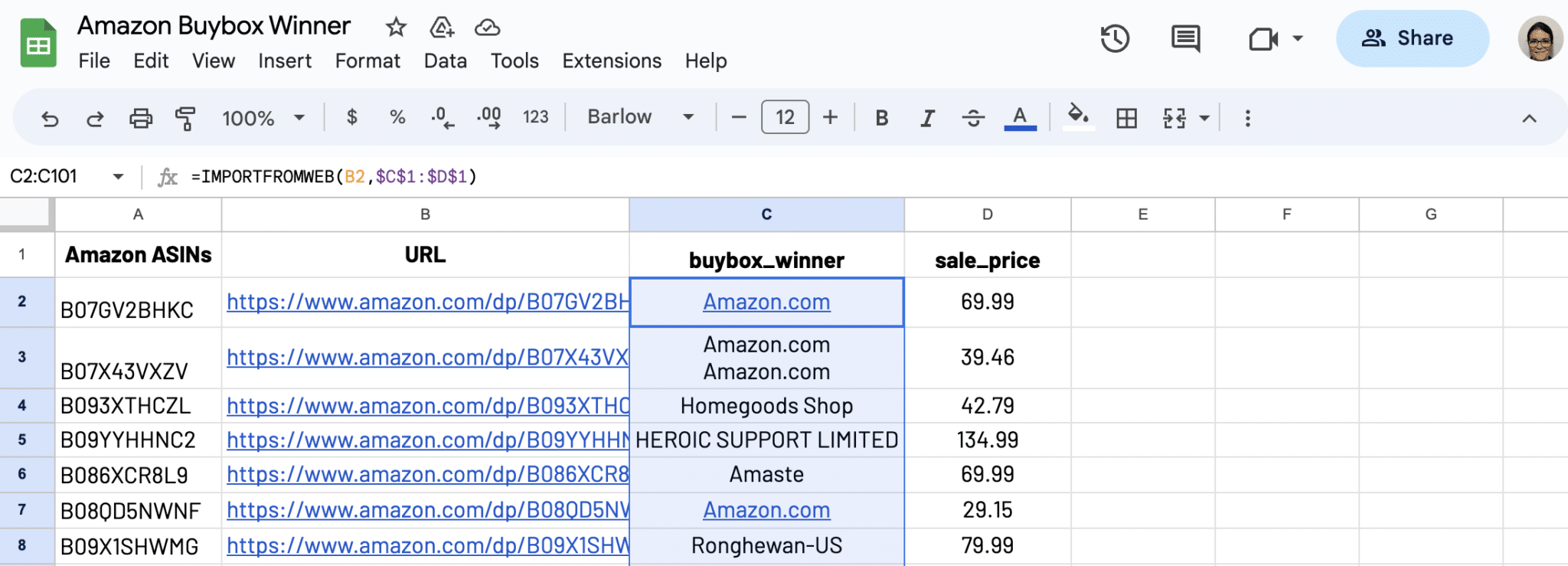Open the B07GV2BH Amazon URL link
The height and width of the screenshot is (566, 1568).
[x=427, y=302]
